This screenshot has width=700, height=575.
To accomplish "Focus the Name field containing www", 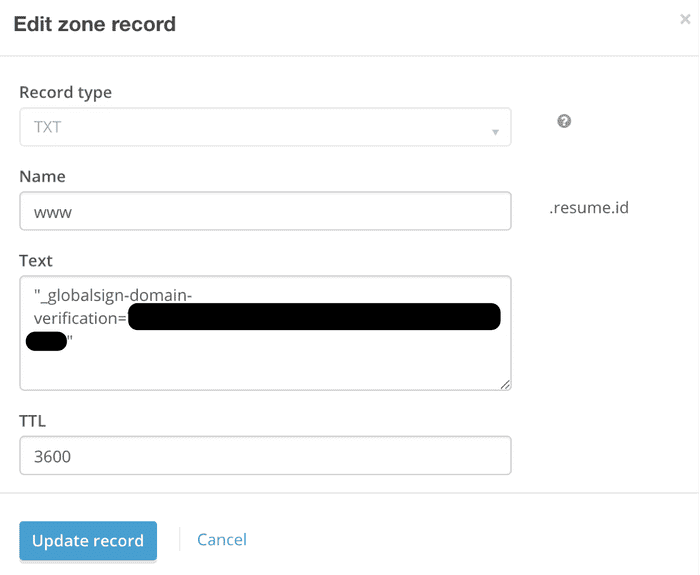I will [265, 212].
